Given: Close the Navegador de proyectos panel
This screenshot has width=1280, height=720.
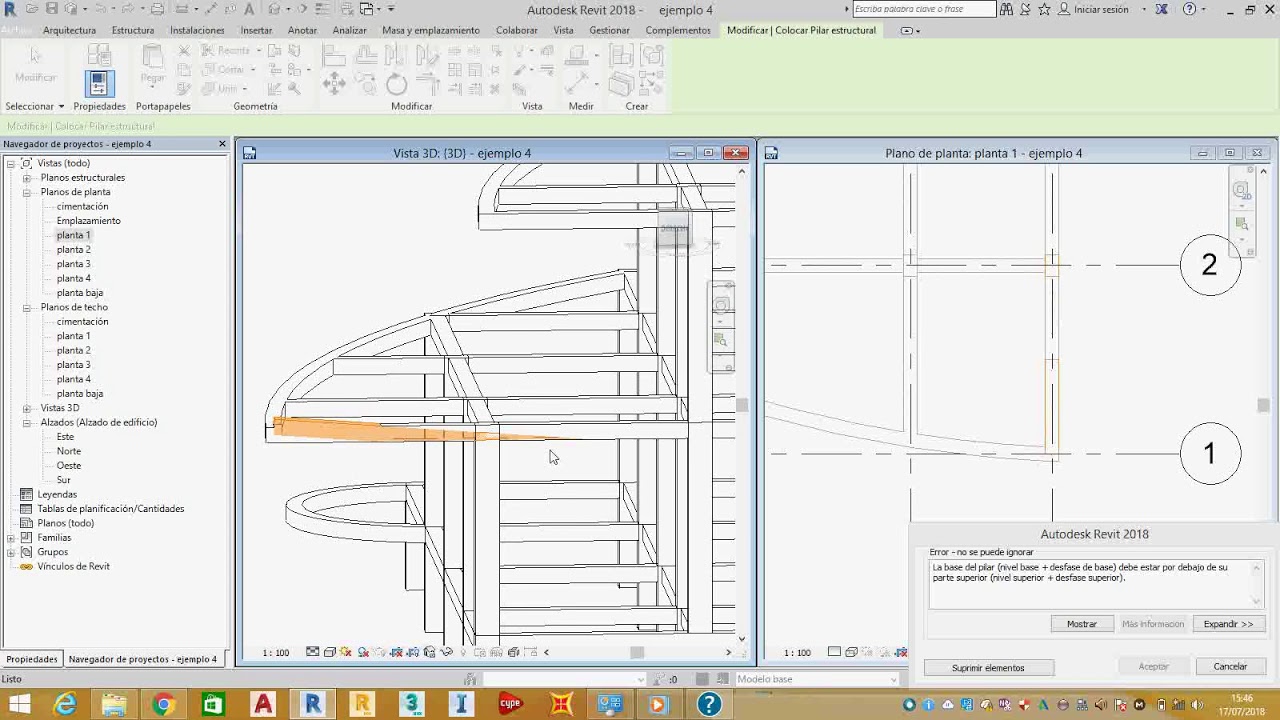Looking at the screenshot, I should [x=222, y=144].
